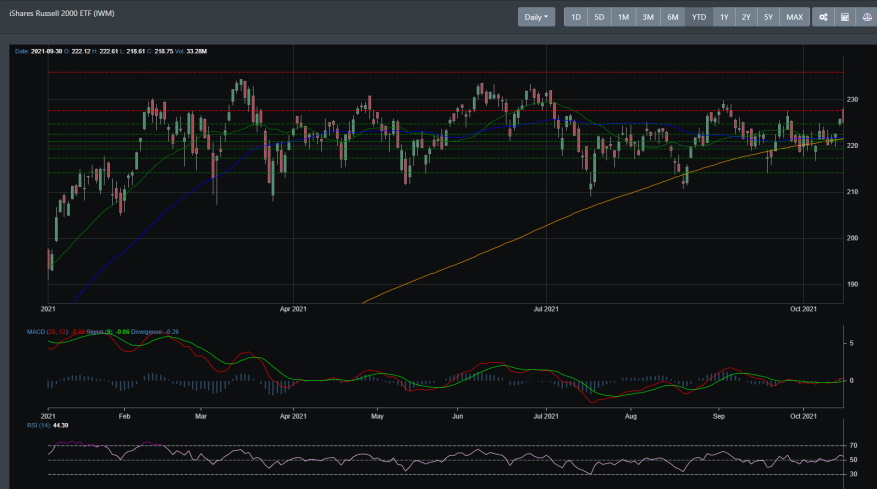877x489 pixels.
Task: Choose the 6M time range
Action: 673,17
